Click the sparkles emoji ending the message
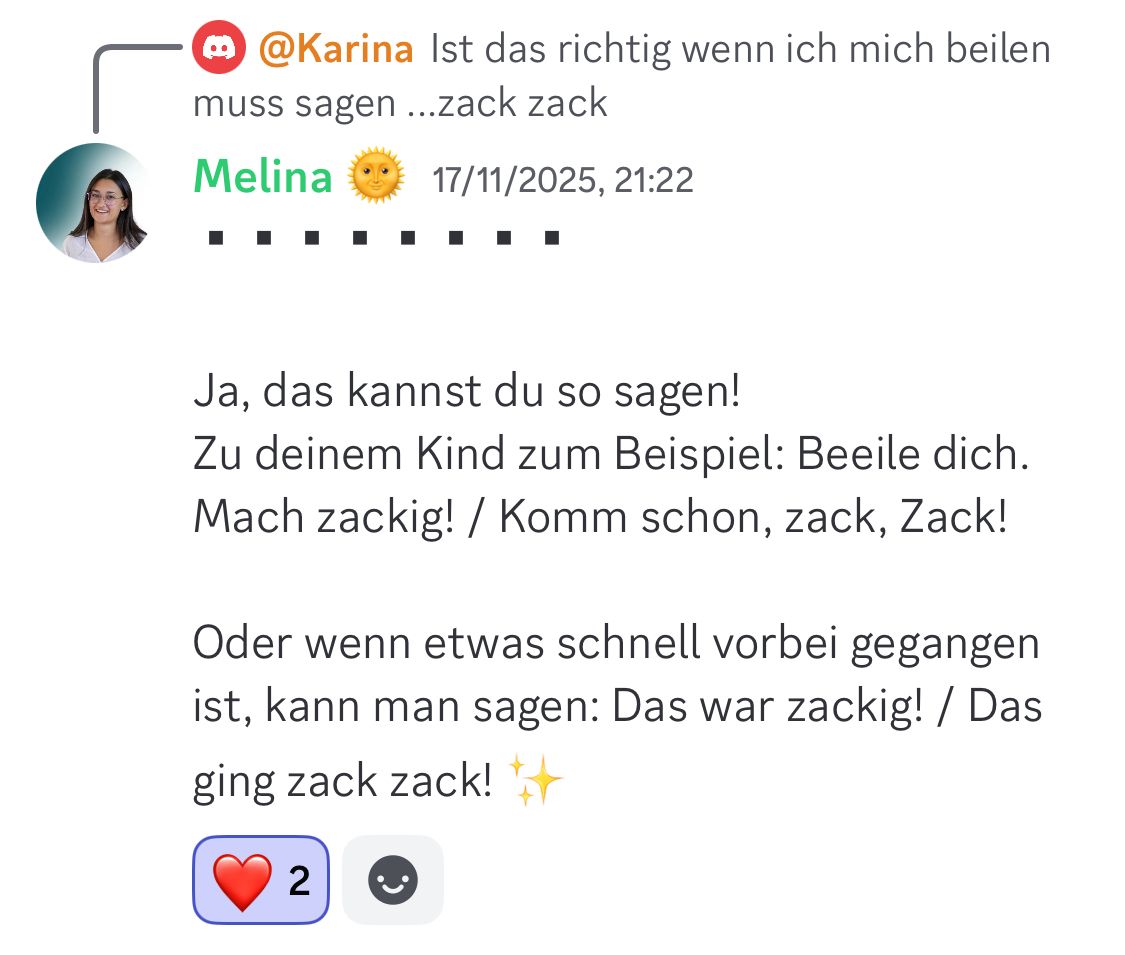The image size is (1125, 955). click(x=536, y=780)
